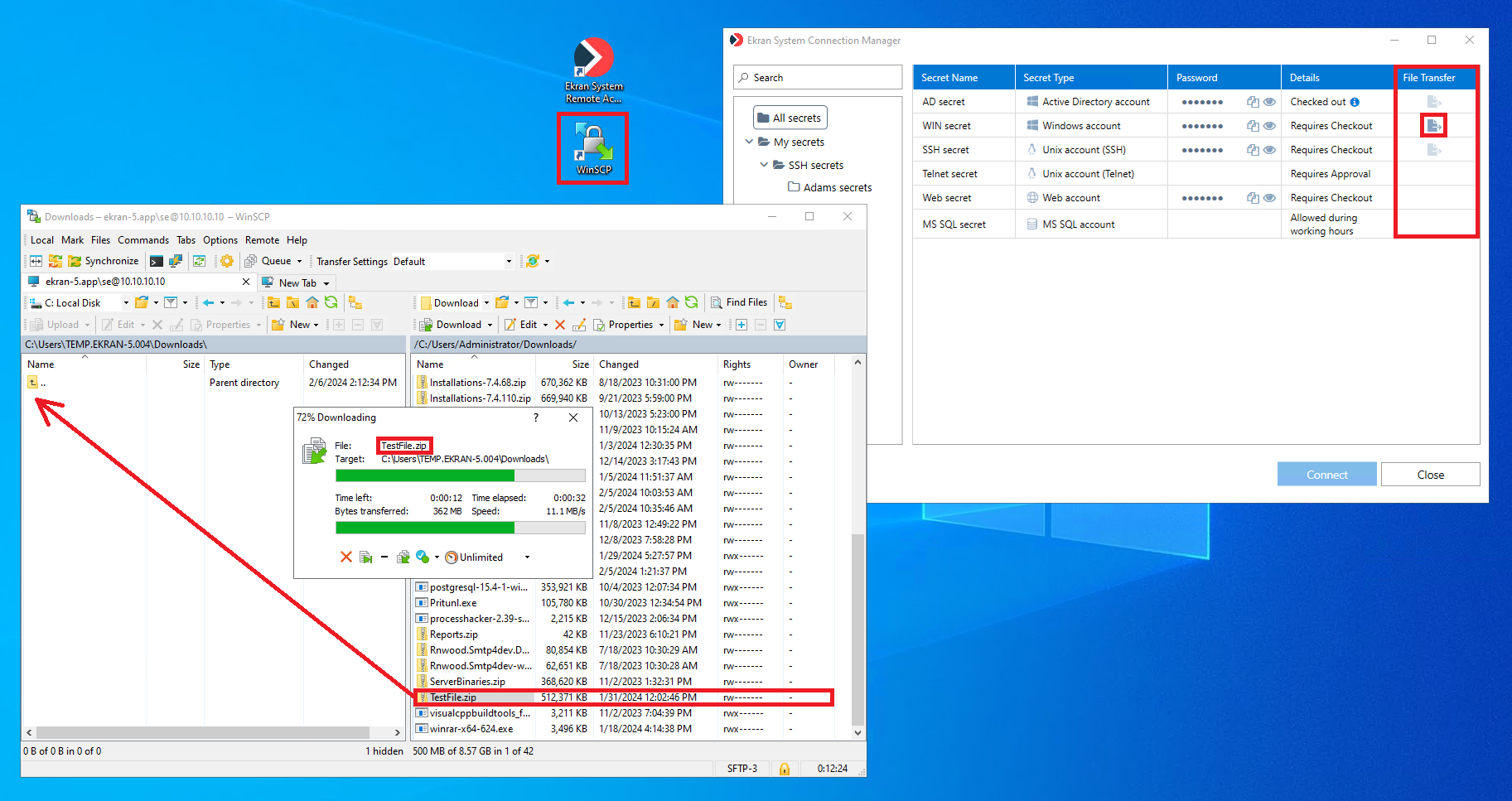The height and width of the screenshot is (801, 1512).
Task: Copy the AD secret password
Action: point(1252,102)
